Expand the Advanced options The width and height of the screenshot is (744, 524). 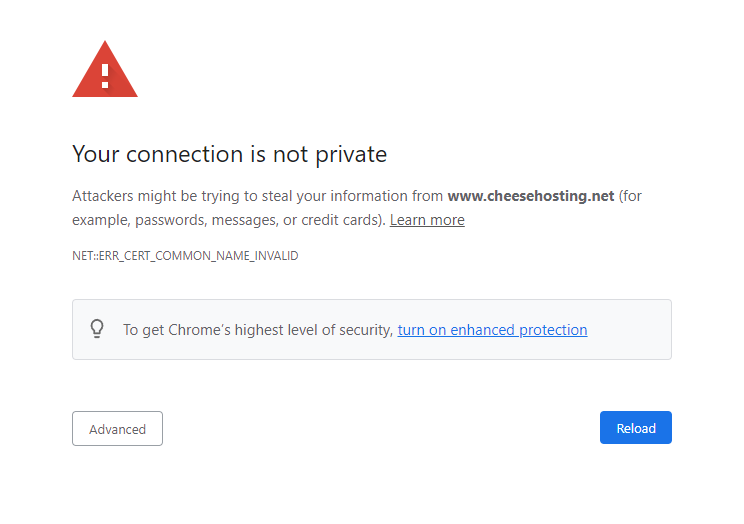click(x=117, y=429)
